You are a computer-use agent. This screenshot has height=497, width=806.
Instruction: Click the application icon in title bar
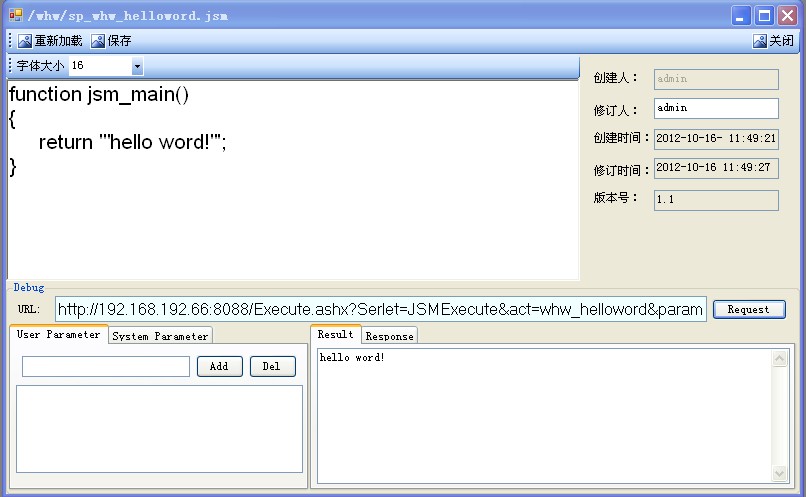click(x=16, y=15)
